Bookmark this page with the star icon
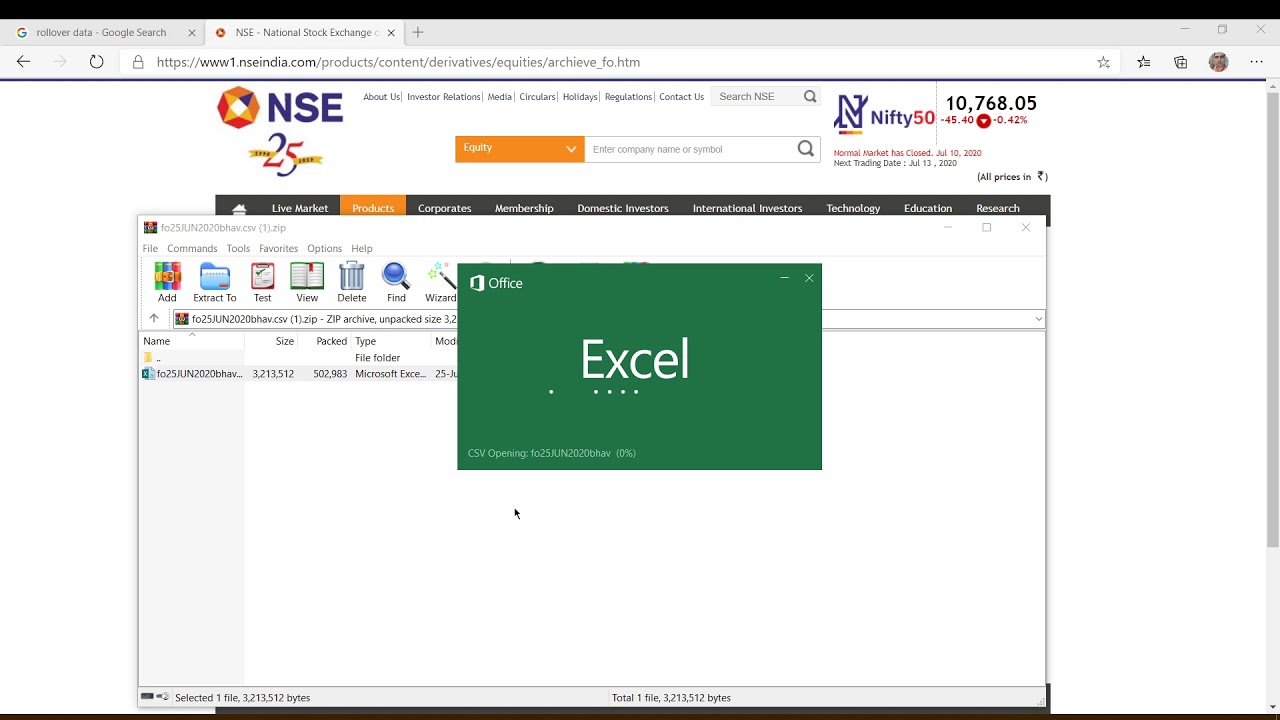 pos(1103,62)
